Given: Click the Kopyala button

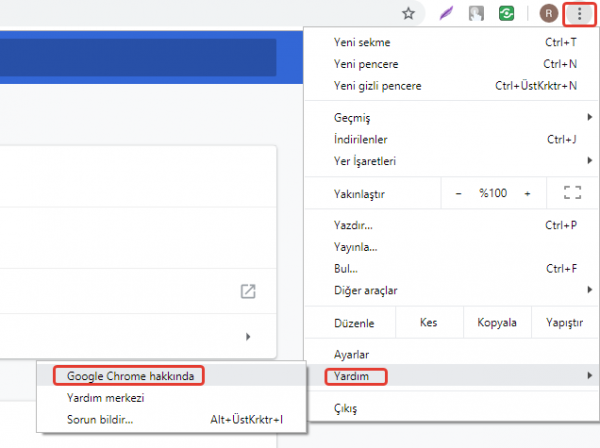Looking at the screenshot, I should 497,323.
